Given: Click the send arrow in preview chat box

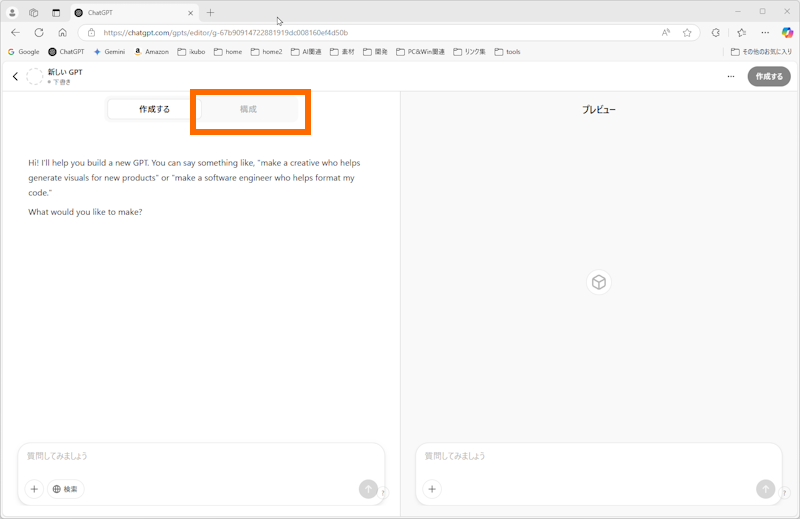Looking at the screenshot, I should click(765, 489).
